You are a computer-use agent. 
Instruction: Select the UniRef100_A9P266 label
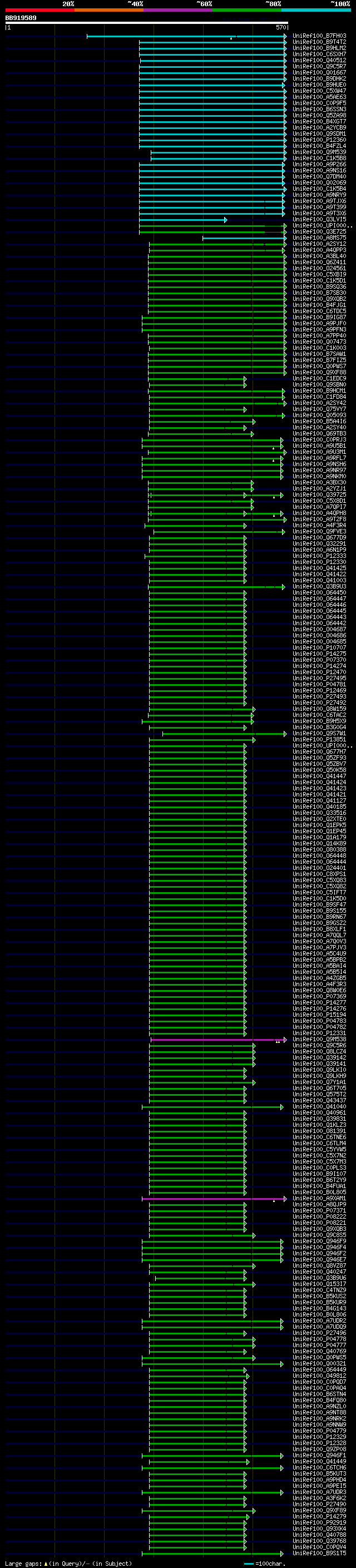point(319,164)
